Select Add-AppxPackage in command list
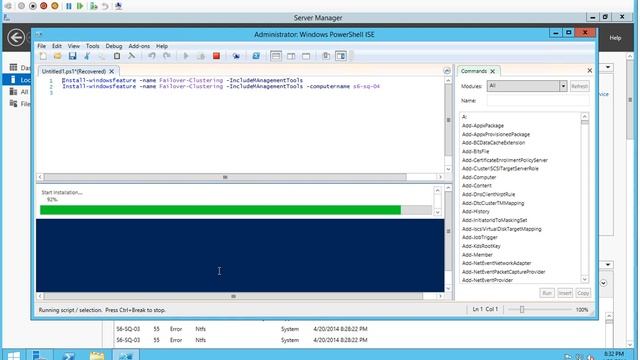 483,126
